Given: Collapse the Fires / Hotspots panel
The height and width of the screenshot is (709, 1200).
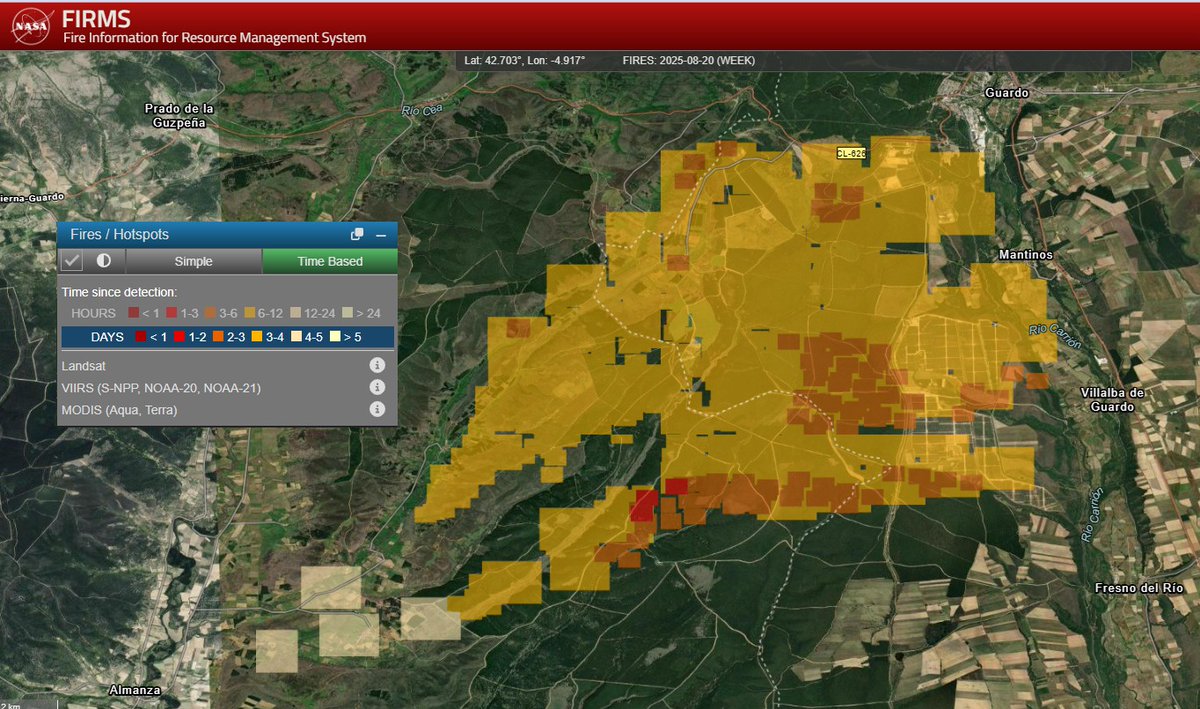Looking at the screenshot, I should [381, 234].
